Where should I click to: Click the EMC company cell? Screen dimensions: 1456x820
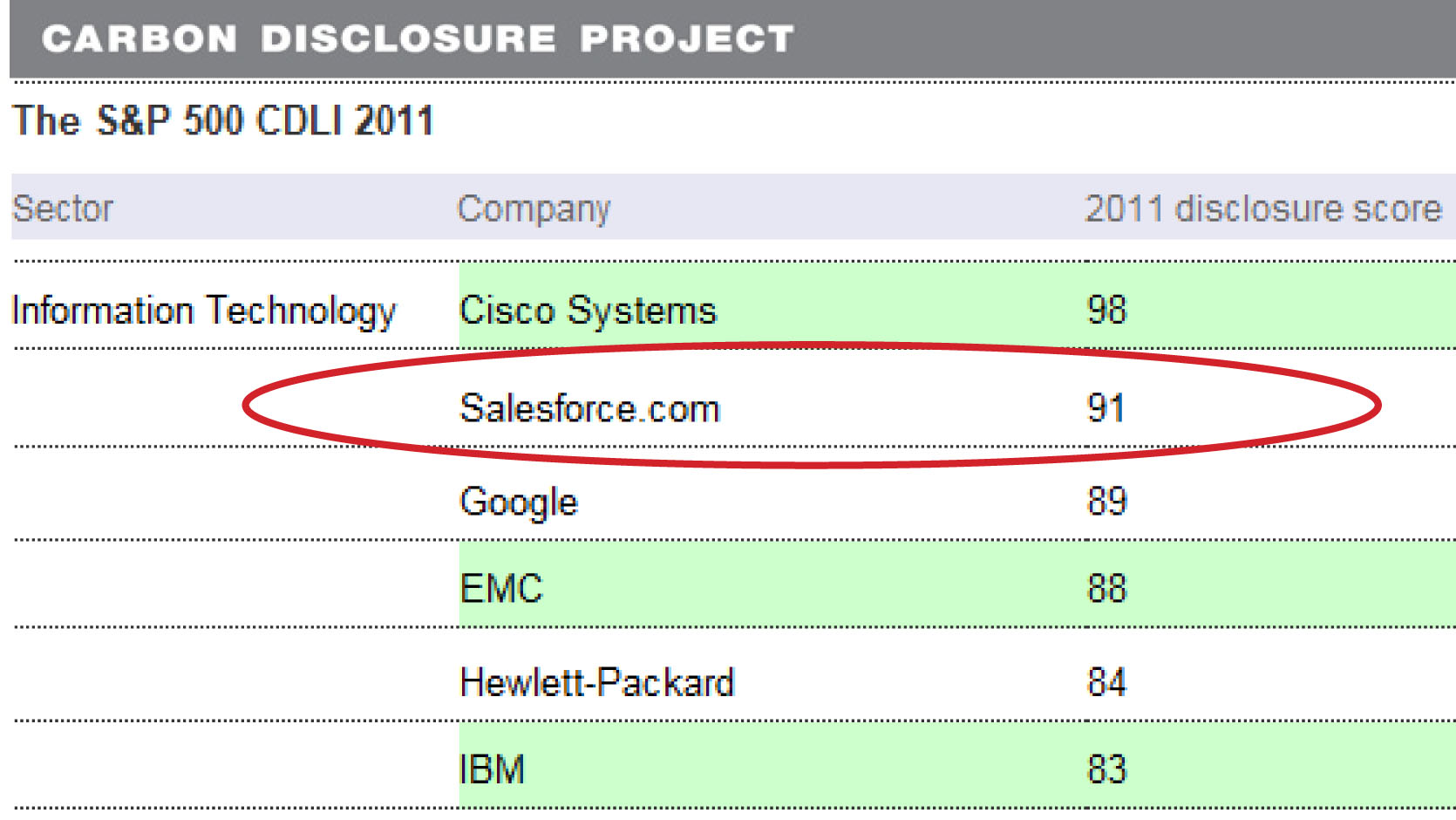tap(501, 589)
